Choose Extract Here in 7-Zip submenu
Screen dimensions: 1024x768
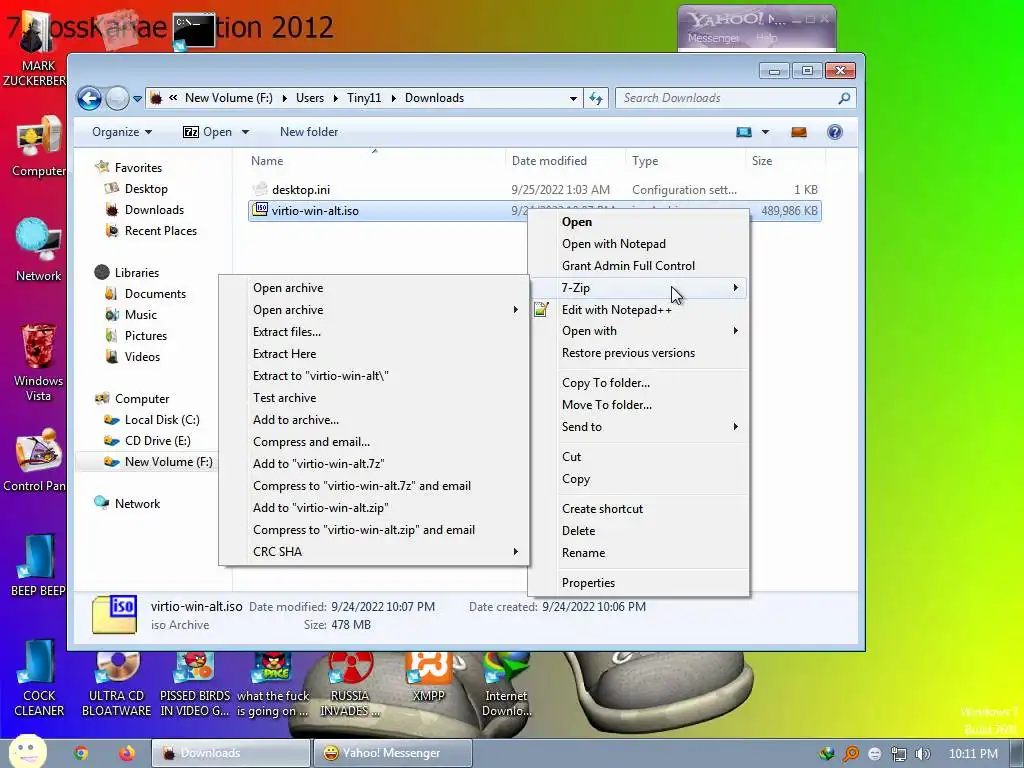point(374,354)
